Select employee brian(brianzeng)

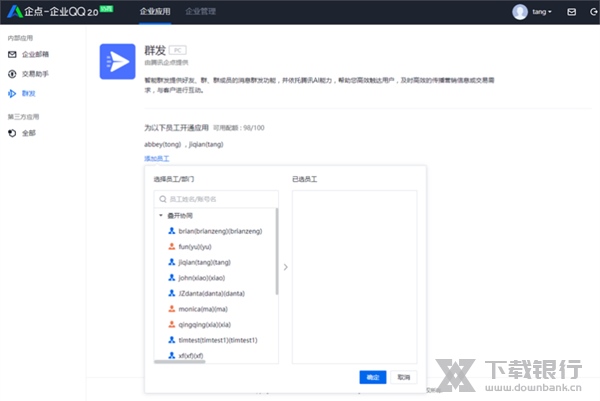[x=220, y=231]
